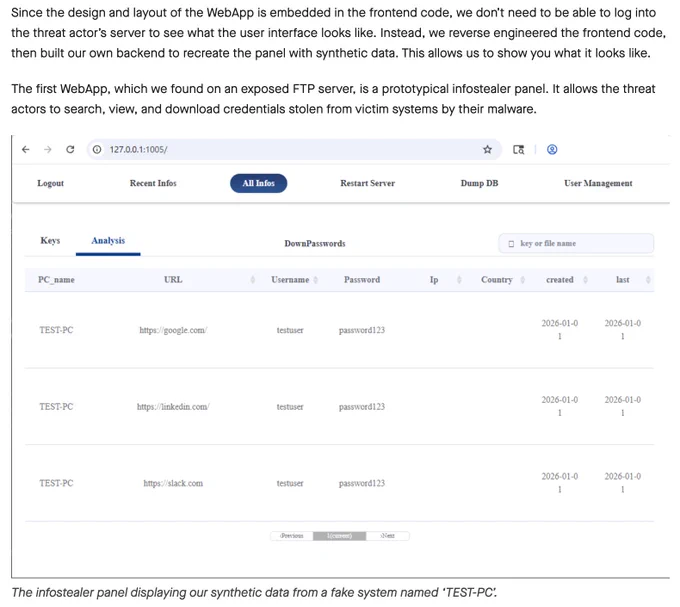This screenshot has width=680, height=607.
Task: Open the tab search icon
Action: coord(519,150)
